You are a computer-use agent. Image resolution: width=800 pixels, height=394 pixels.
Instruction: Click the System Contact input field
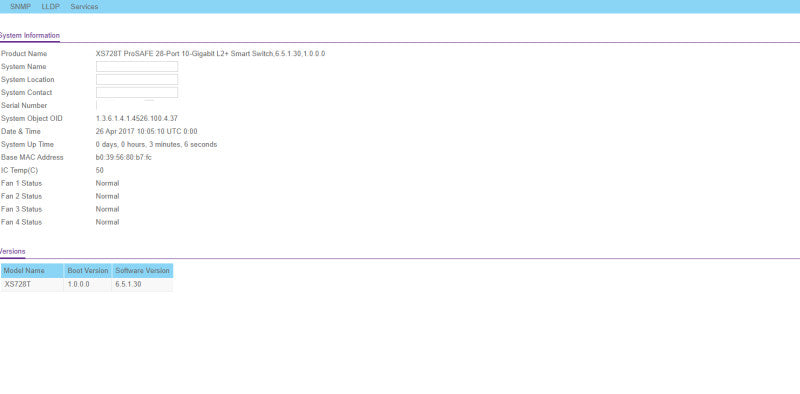pyautogui.click(x=137, y=92)
